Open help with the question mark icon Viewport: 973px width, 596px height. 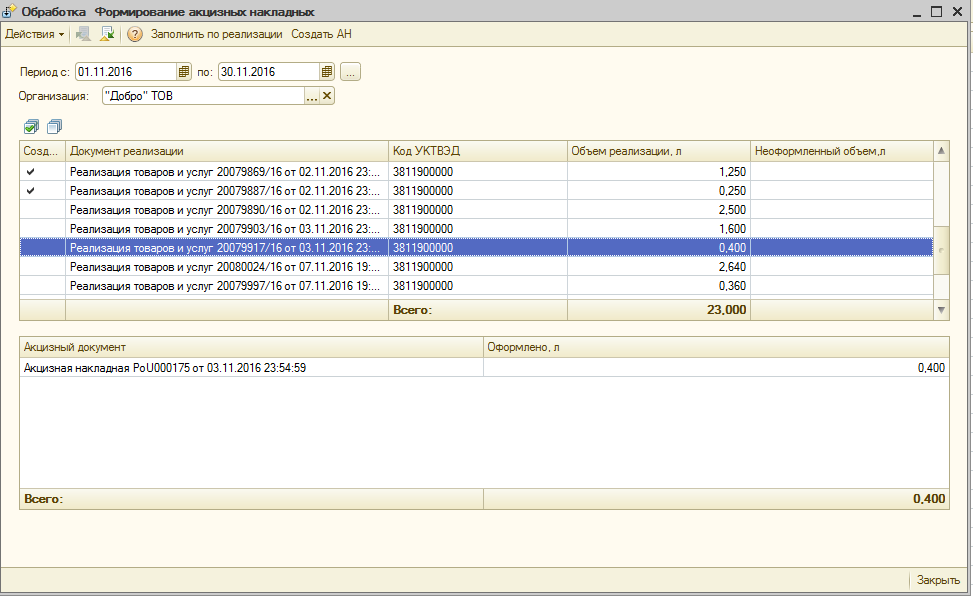point(135,34)
